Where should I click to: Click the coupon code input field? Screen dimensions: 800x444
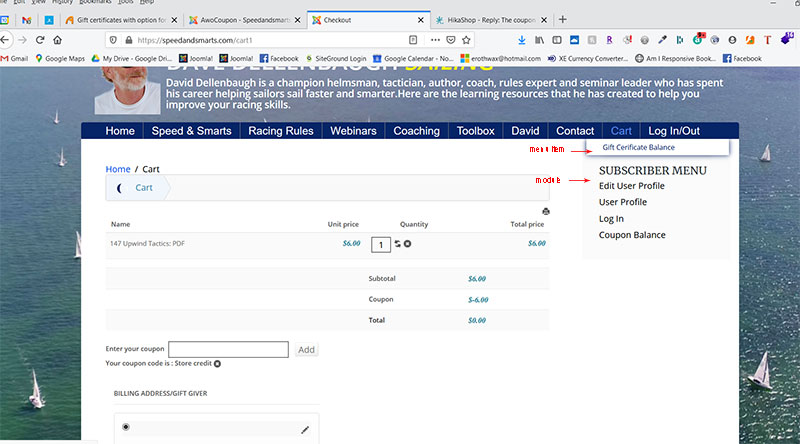point(228,350)
